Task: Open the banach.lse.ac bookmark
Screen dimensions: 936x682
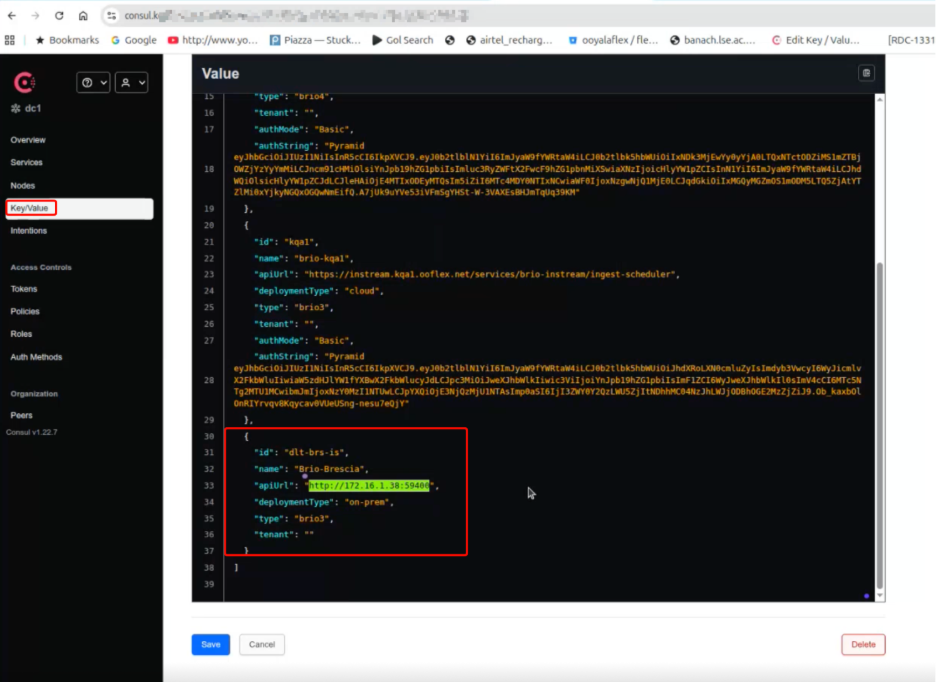Action: 713,40
